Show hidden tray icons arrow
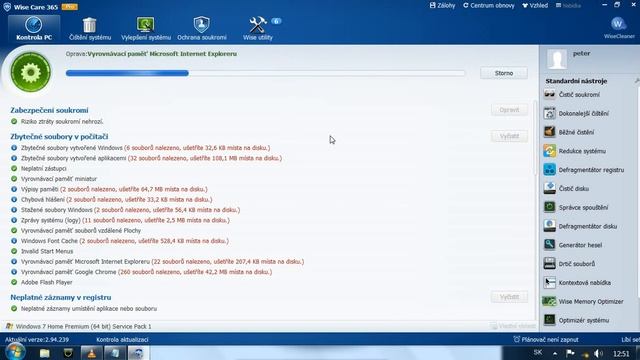Screen dimensions: 640x360 coord(555,353)
